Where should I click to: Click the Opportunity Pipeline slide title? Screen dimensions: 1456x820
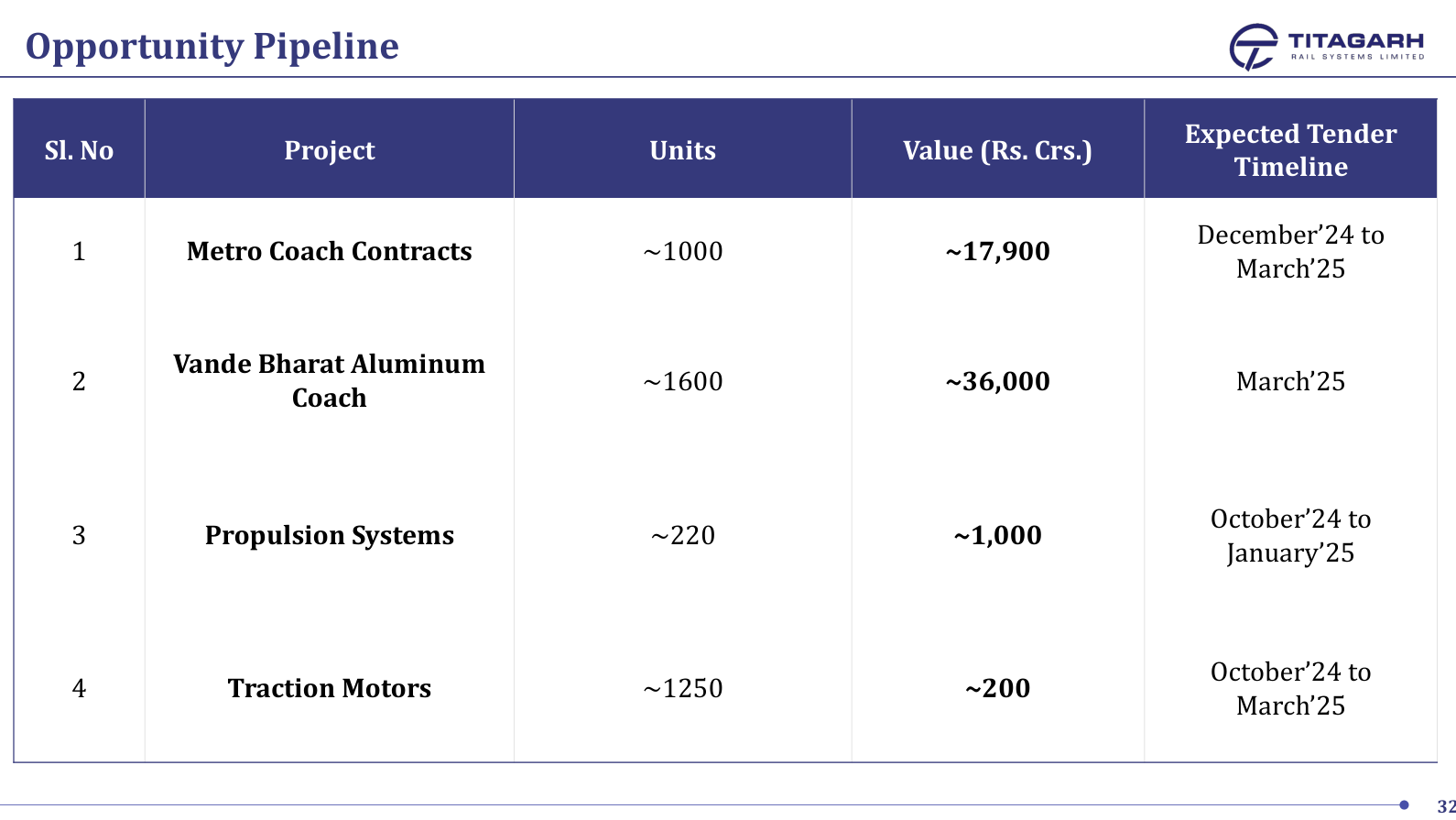tap(212, 46)
